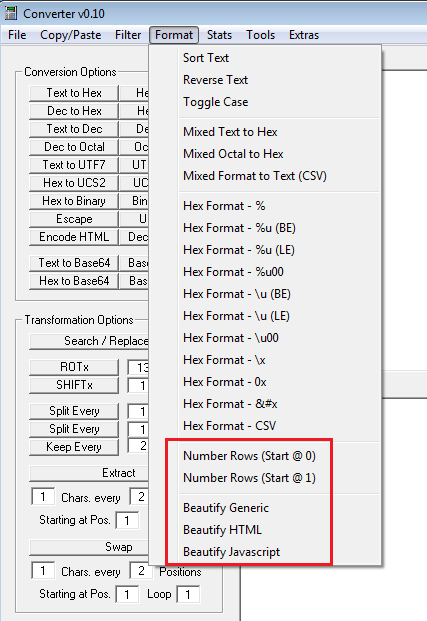Viewport: 427px width, 621px height.
Task: Click the Text to Hex button
Action: [x=74, y=93]
